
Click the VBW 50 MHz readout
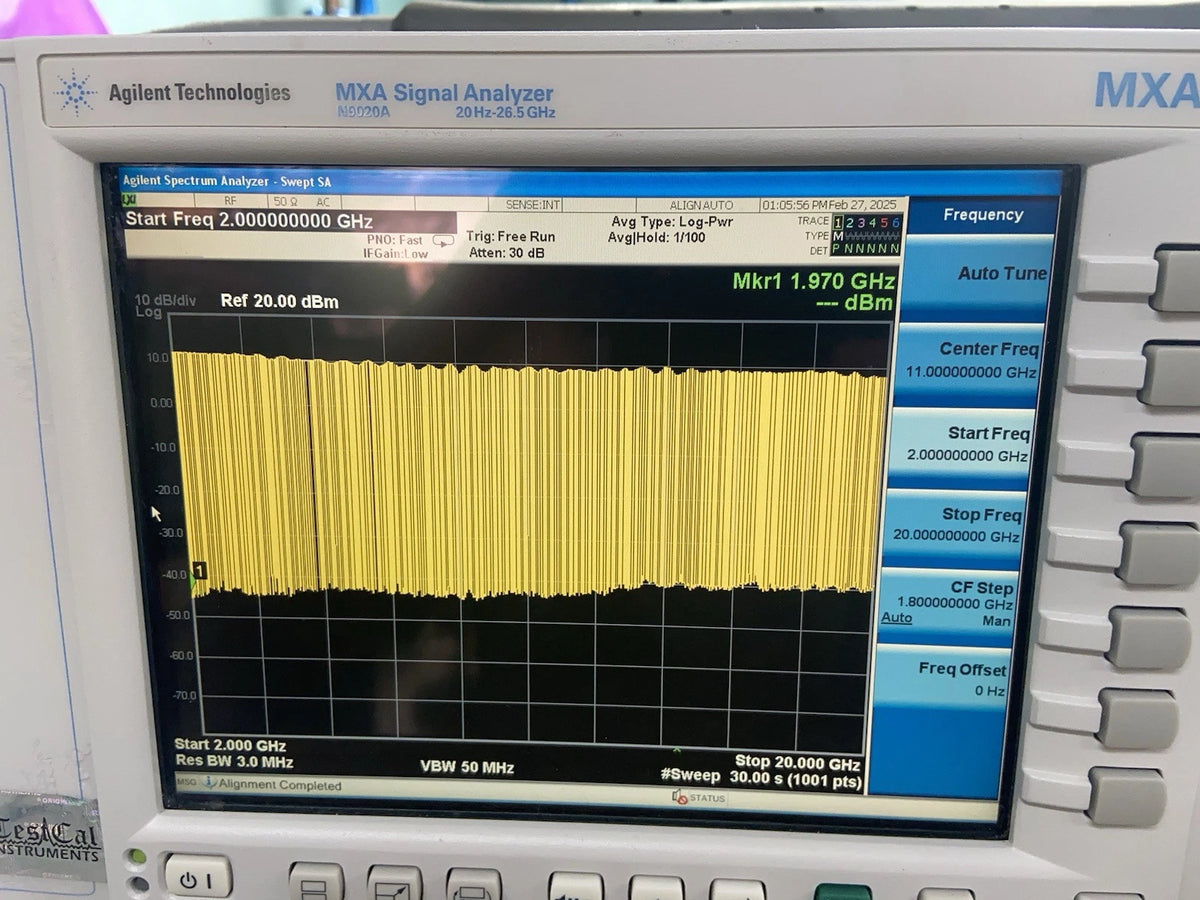tap(467, 767)
